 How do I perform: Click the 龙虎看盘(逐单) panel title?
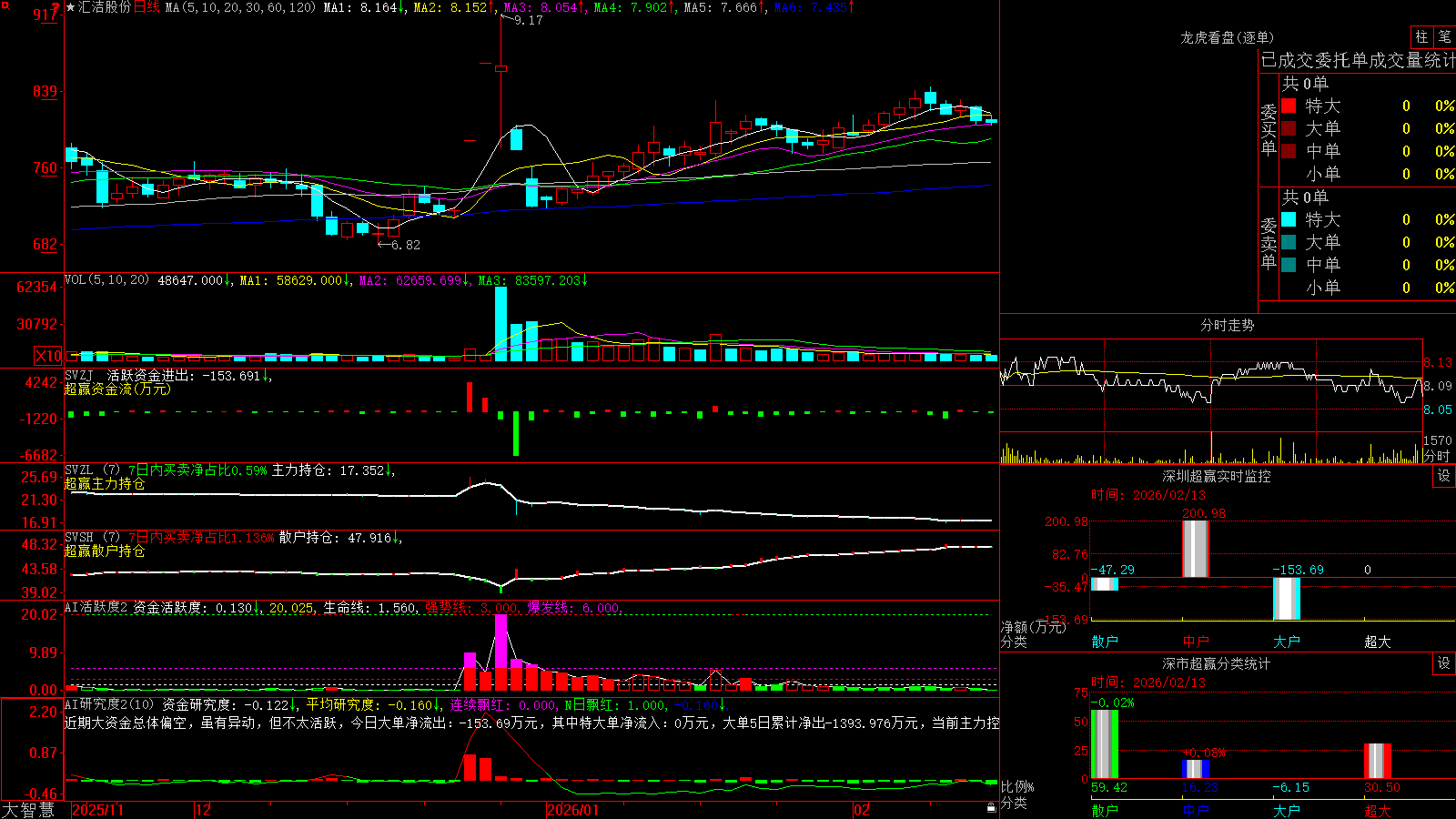click(1227, 37)
